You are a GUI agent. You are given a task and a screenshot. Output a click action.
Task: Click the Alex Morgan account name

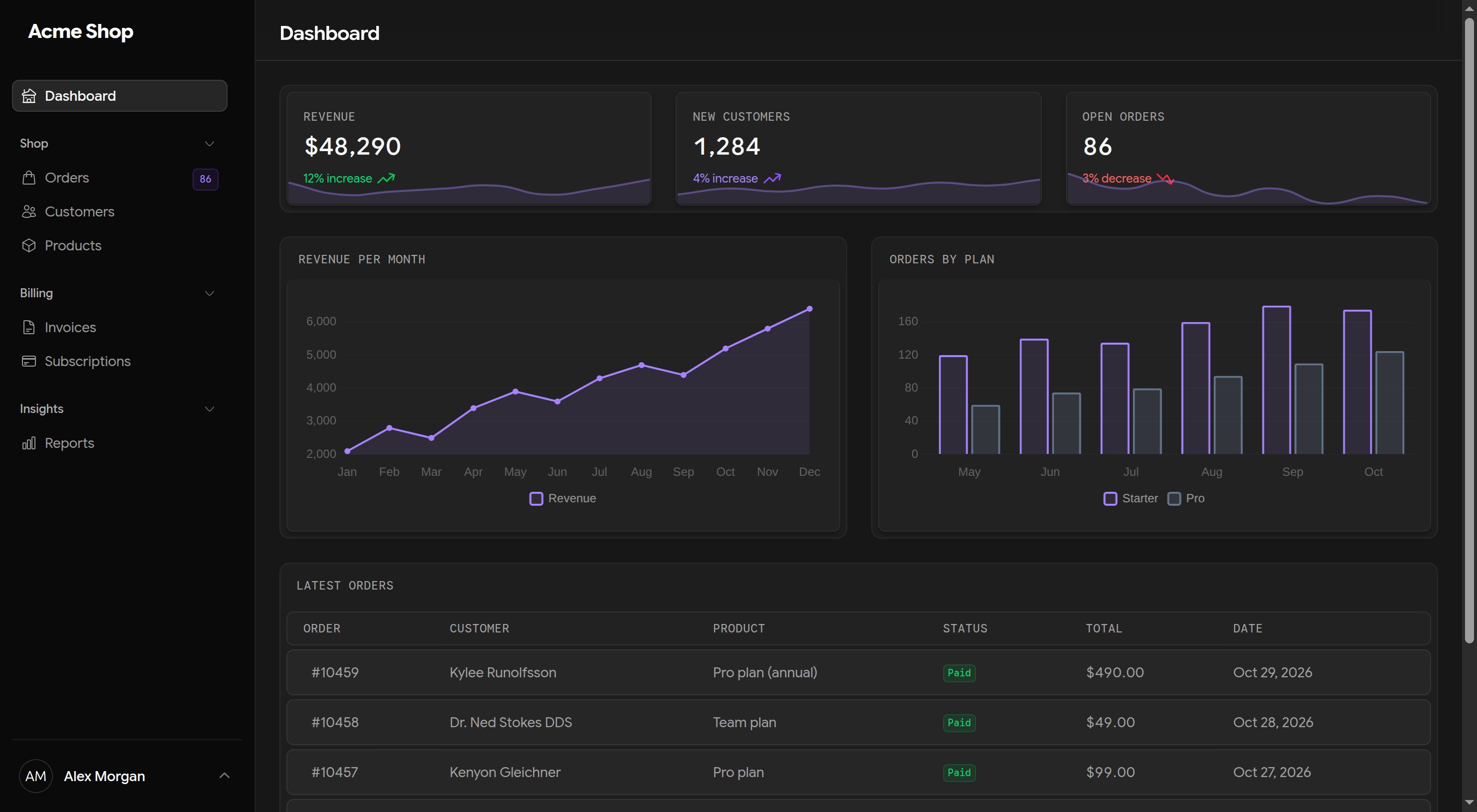[104, 776]
